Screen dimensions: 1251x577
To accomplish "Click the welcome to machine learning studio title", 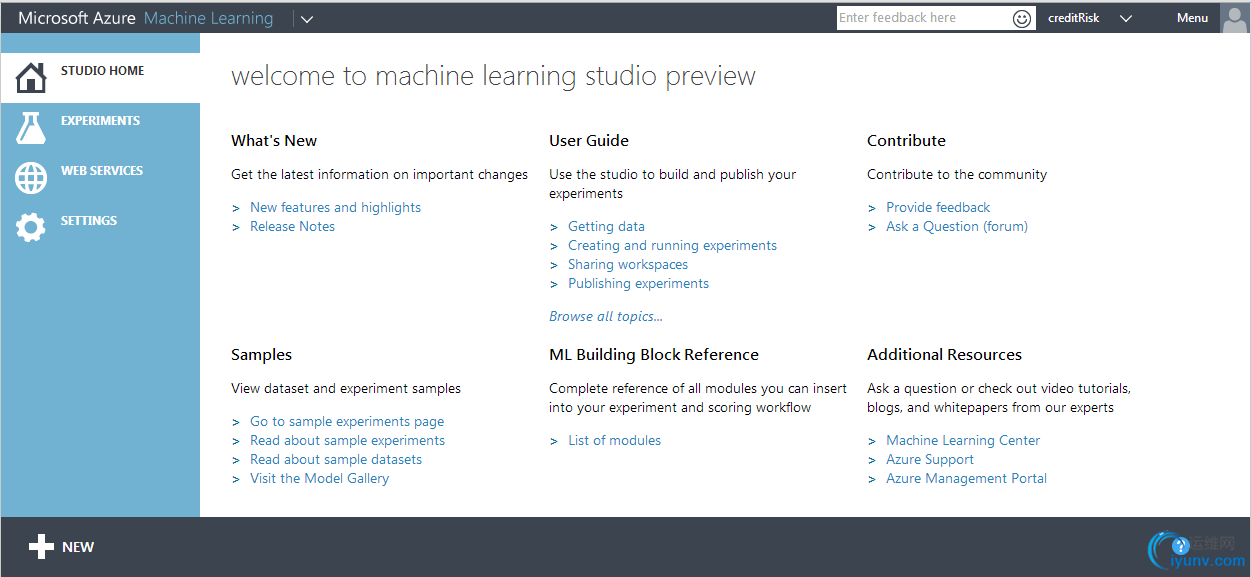I will point(493,76).
